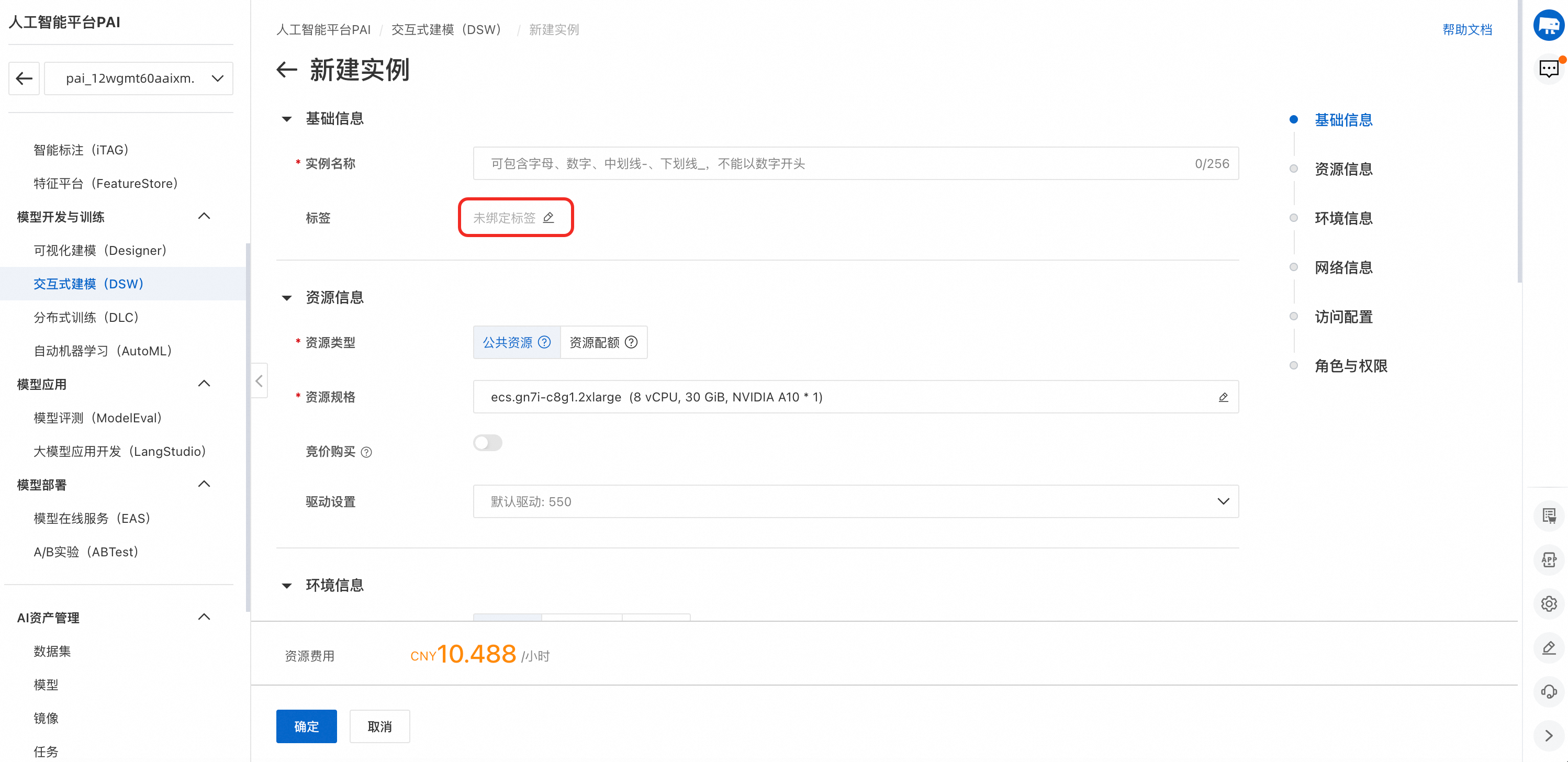Jump to 网络信息 in the step navigation
The width and height of the screenshot is (1568, 762).
point(1343,267)
